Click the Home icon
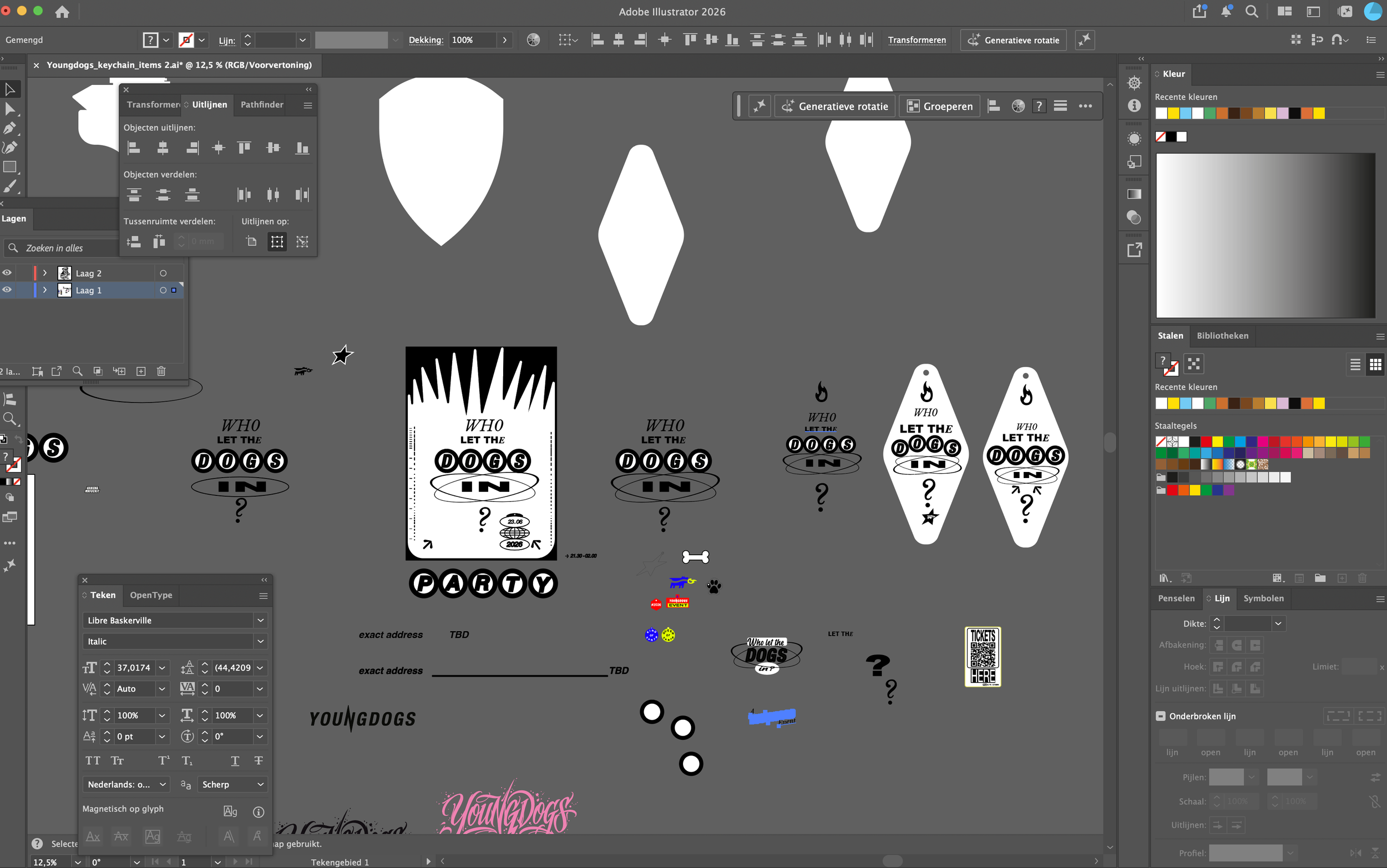1387x868 pixels. coord(62,12)
